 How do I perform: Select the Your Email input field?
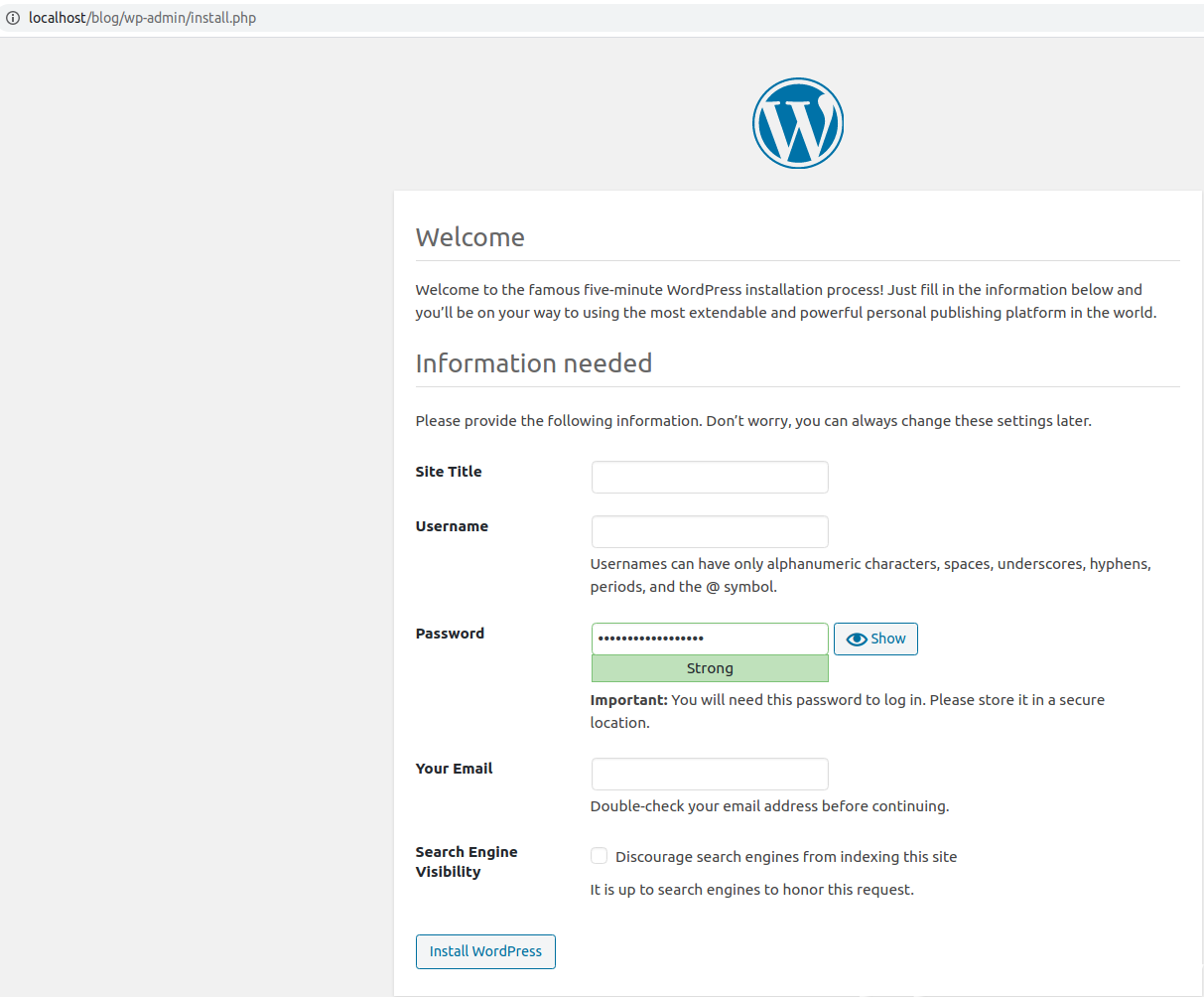pos(710,774)
